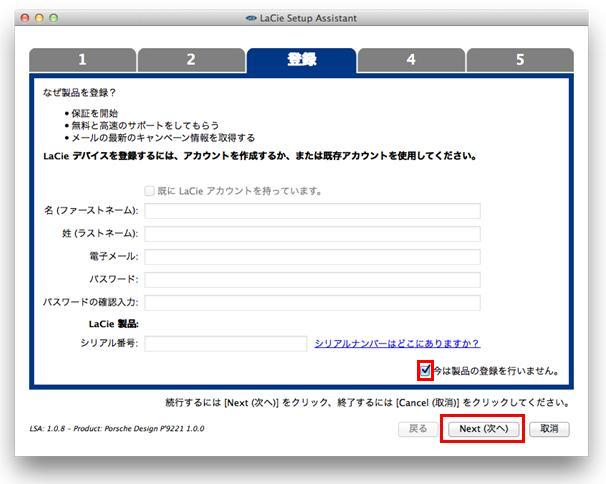
Task: Click LaCie logo icon in title bar
Action: (x=251, y=18)
